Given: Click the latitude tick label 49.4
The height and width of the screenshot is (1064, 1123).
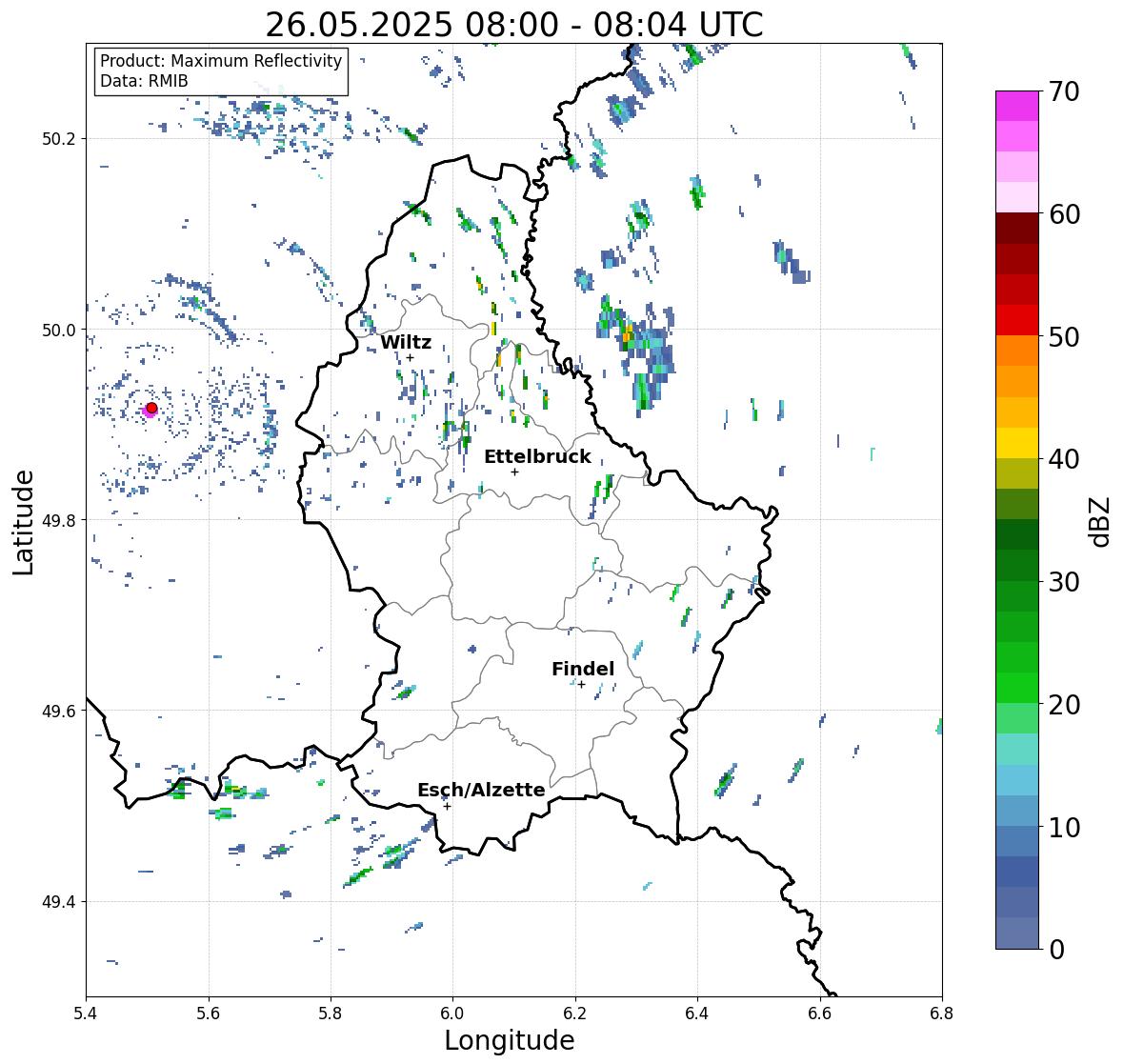Looking at the screenshot, I should pos(59,901).
